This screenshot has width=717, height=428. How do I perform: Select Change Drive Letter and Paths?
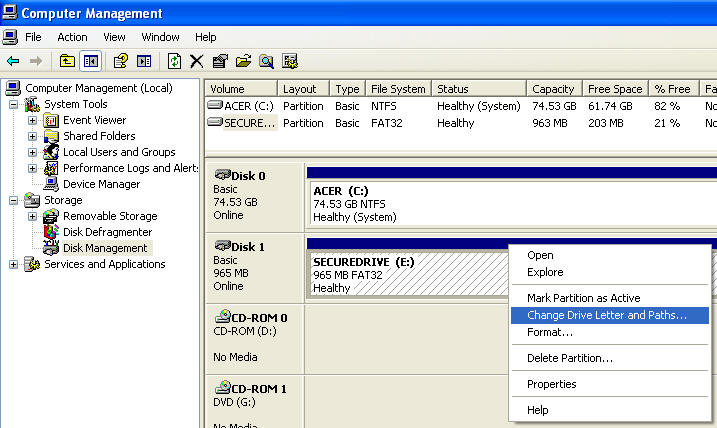tap(610, 315)
